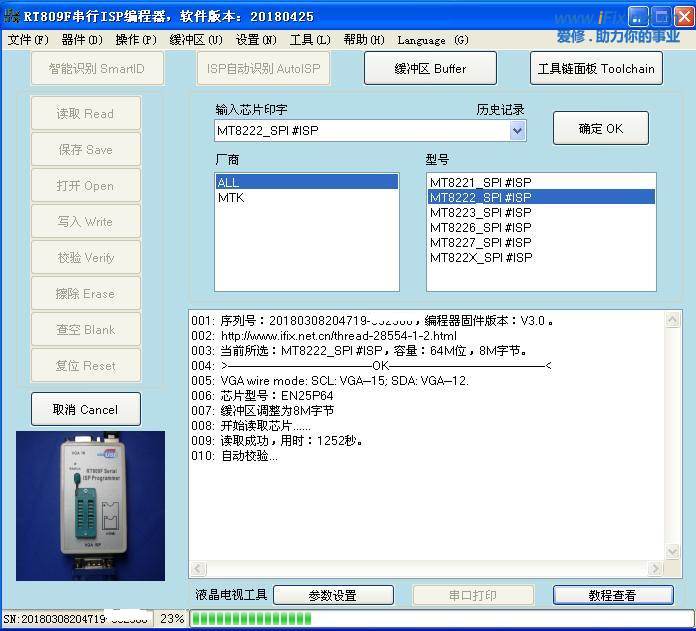Click the 擦除 Erase button
The image size is (696, 631).
pos(86,293)
